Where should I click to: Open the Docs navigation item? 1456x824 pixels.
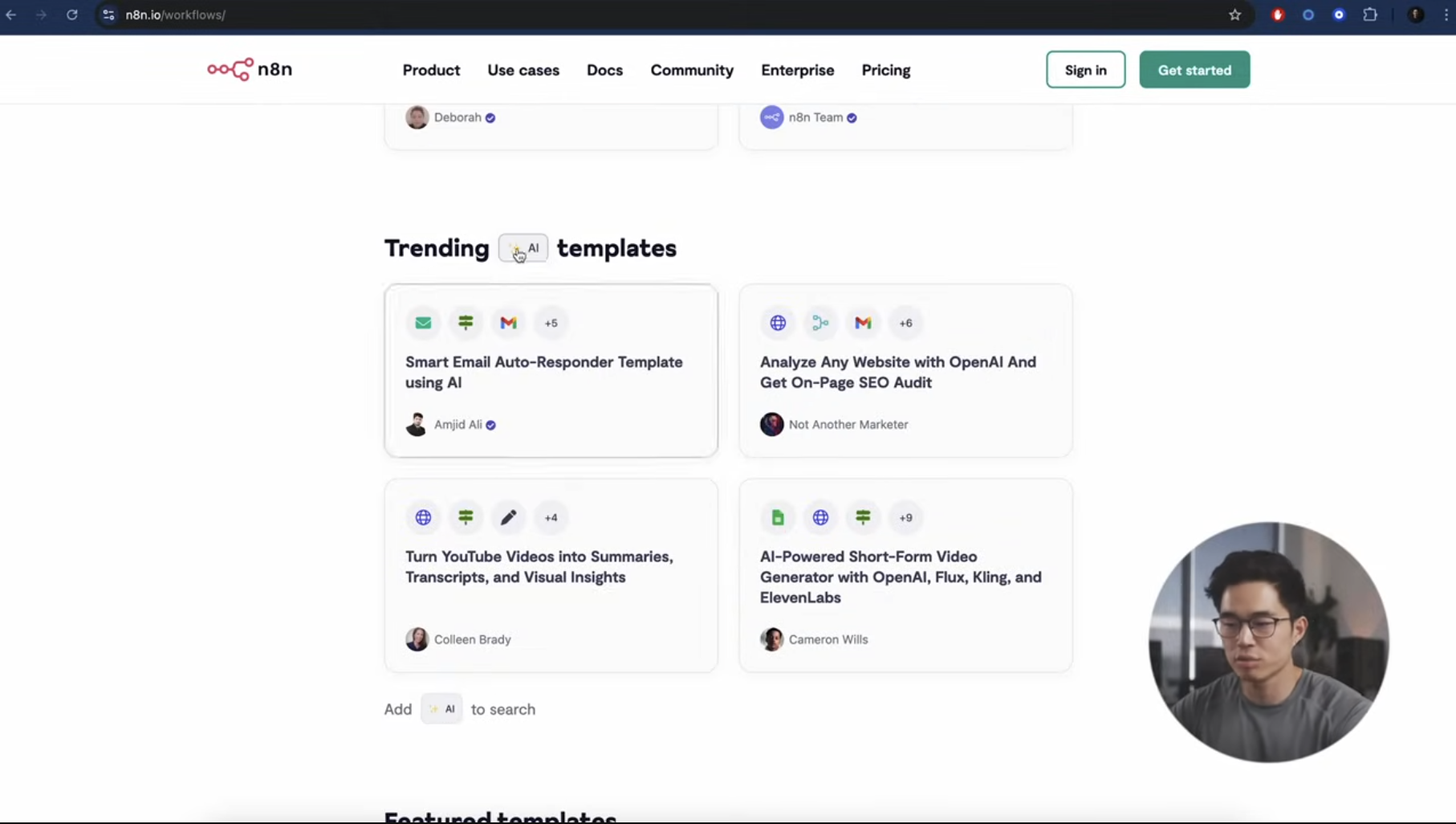pyautogui.click(x=604, y=71)
